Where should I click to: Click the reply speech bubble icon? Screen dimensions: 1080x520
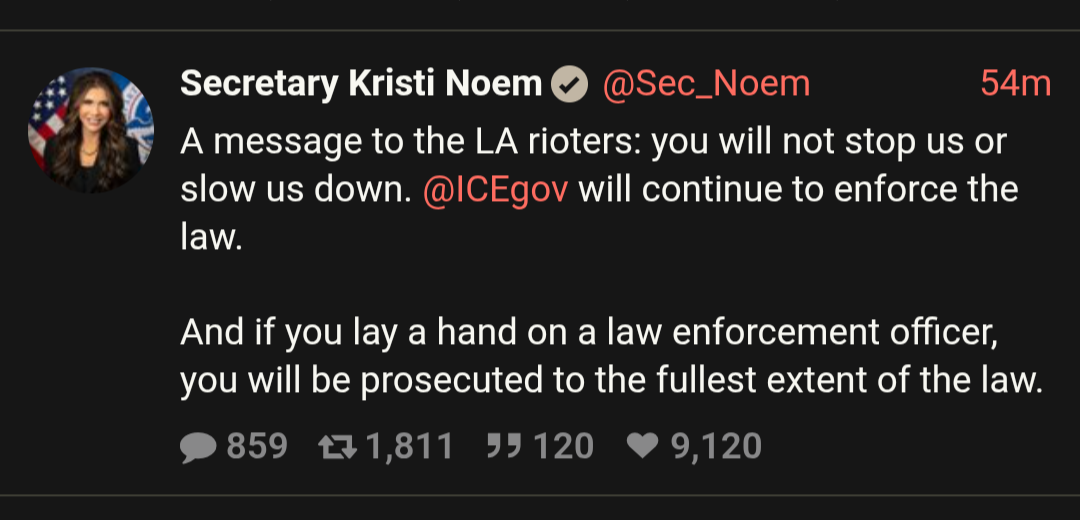(199, 446)
